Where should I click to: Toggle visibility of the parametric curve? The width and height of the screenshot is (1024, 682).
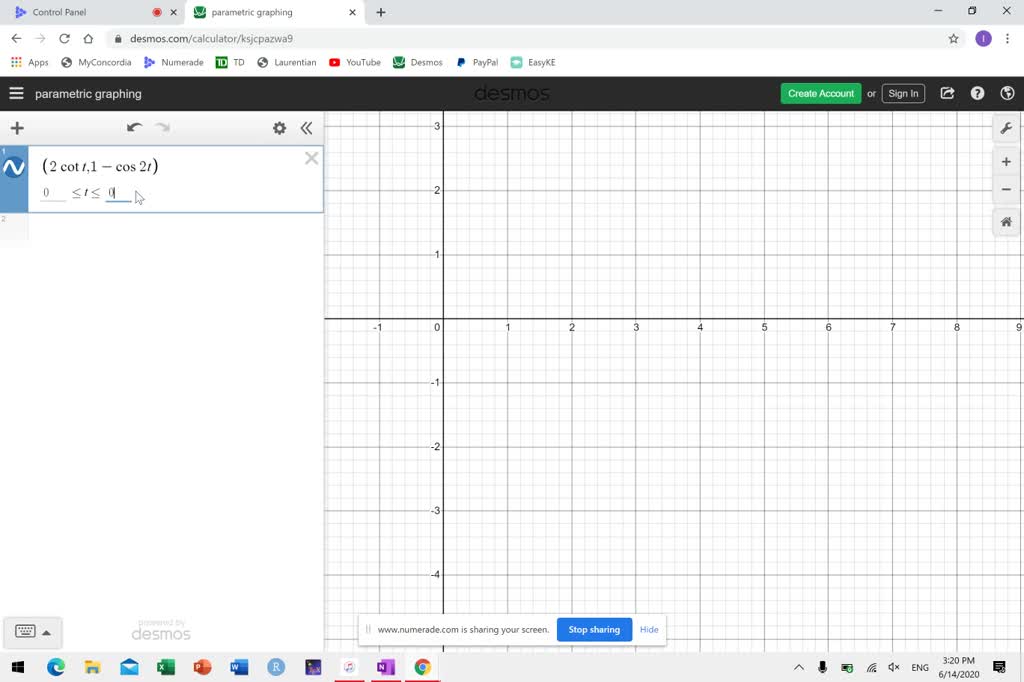[14, 168]
